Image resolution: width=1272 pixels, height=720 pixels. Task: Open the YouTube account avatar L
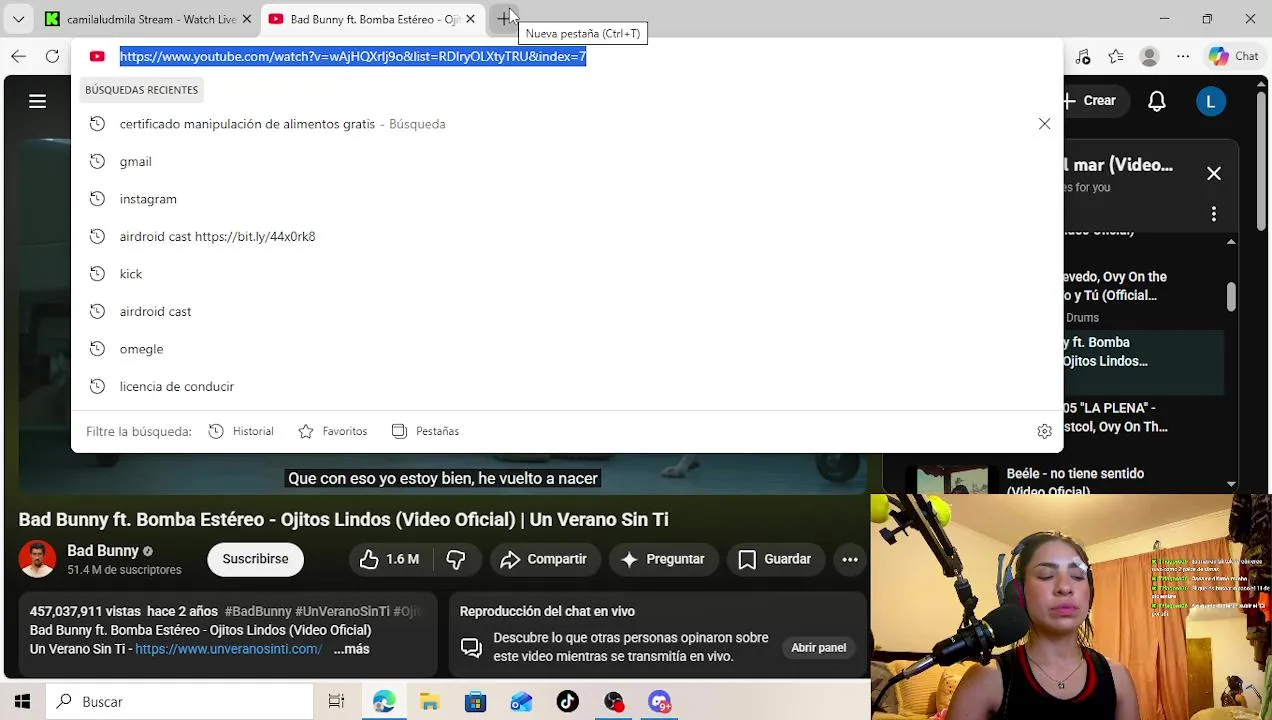click(1211, 101)
